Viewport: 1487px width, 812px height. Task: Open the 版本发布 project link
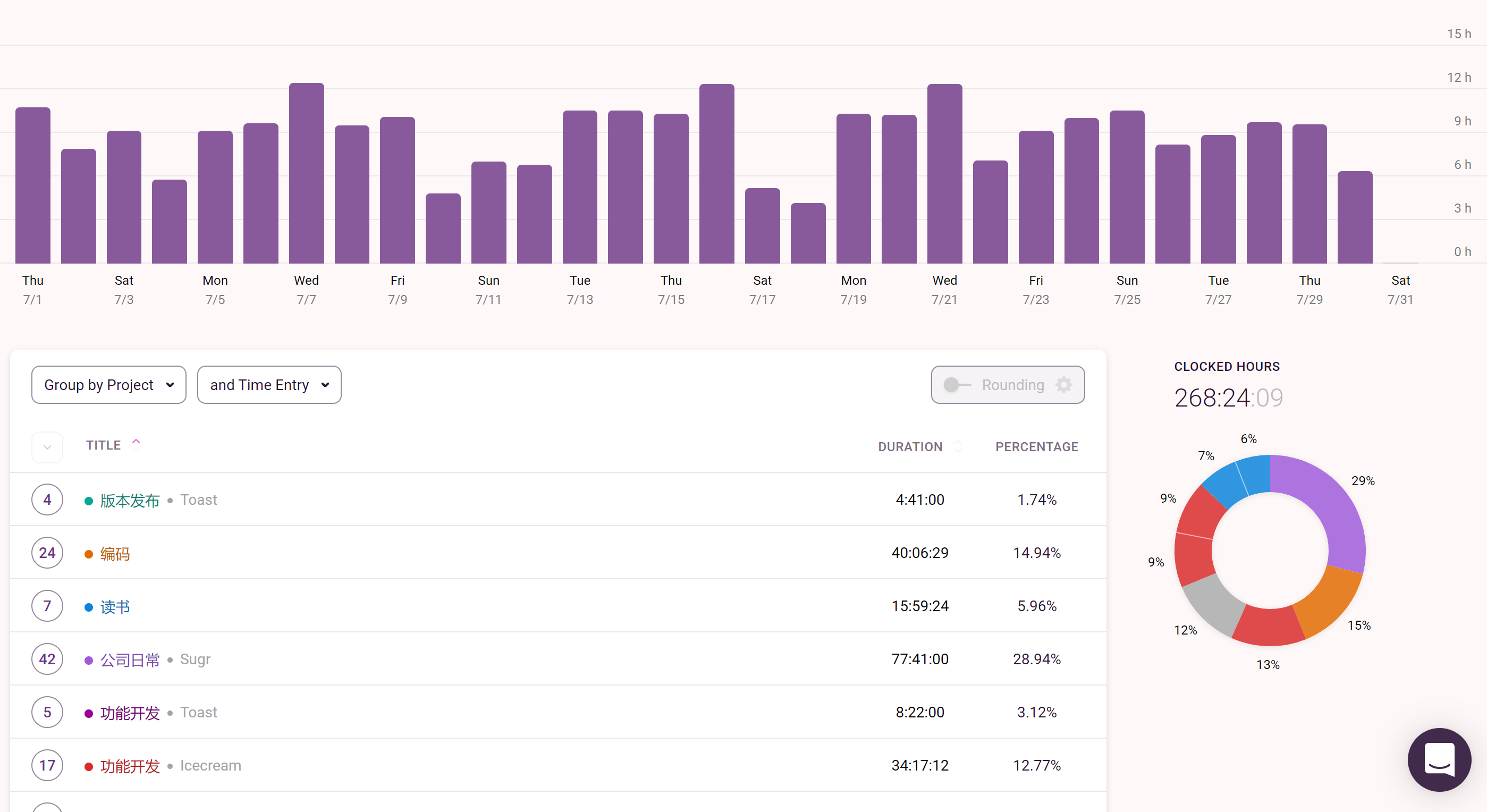(130, 501)
